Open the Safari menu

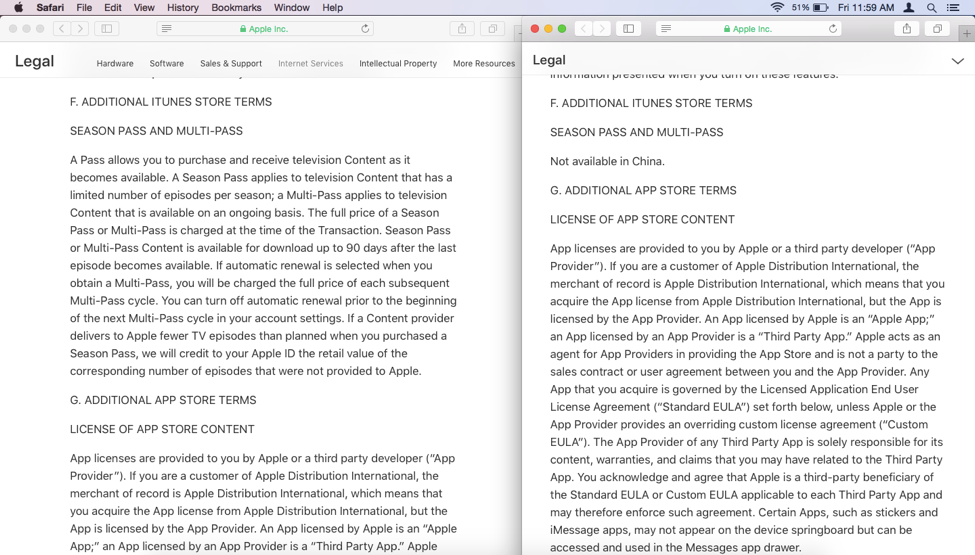coord(50,7)
